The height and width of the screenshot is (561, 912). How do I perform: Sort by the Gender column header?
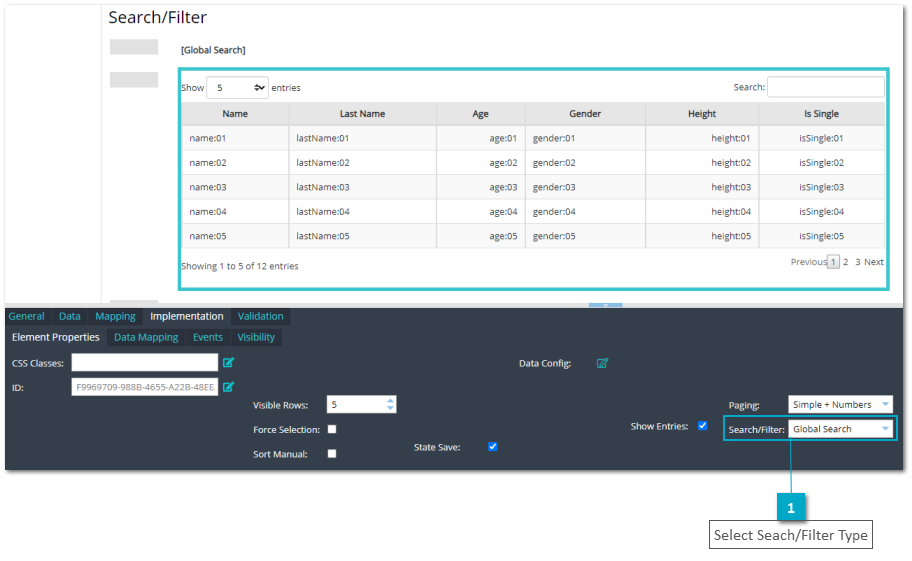[x=585, y=114]
